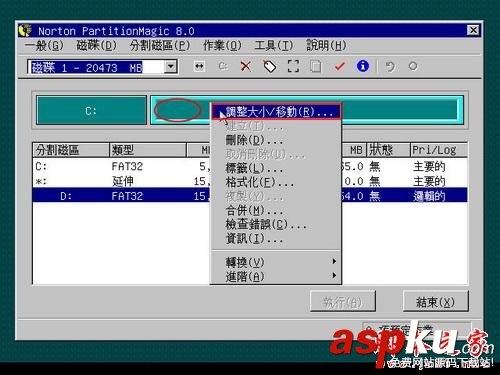
Task: Click 延伸 type cell
Action: 123,181
